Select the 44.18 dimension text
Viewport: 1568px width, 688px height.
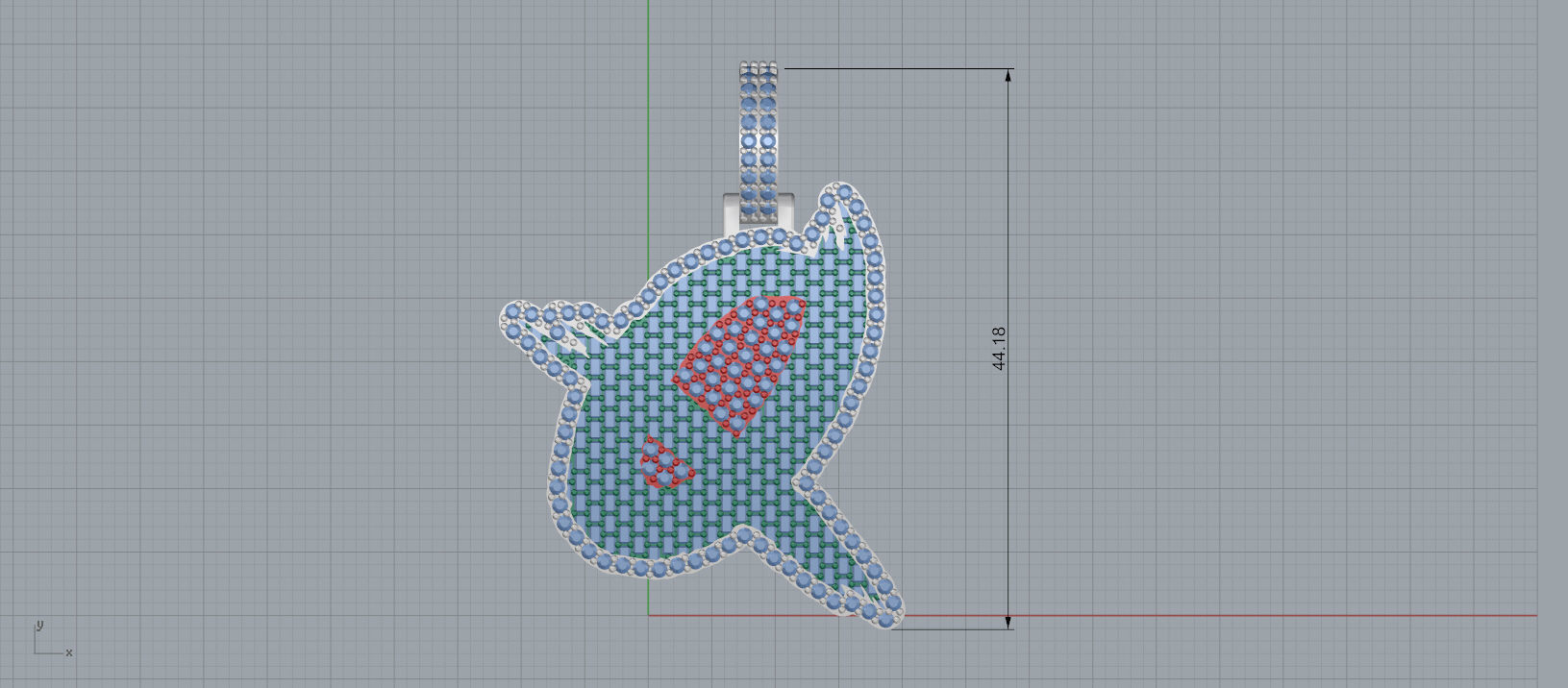tap(999, 348)
